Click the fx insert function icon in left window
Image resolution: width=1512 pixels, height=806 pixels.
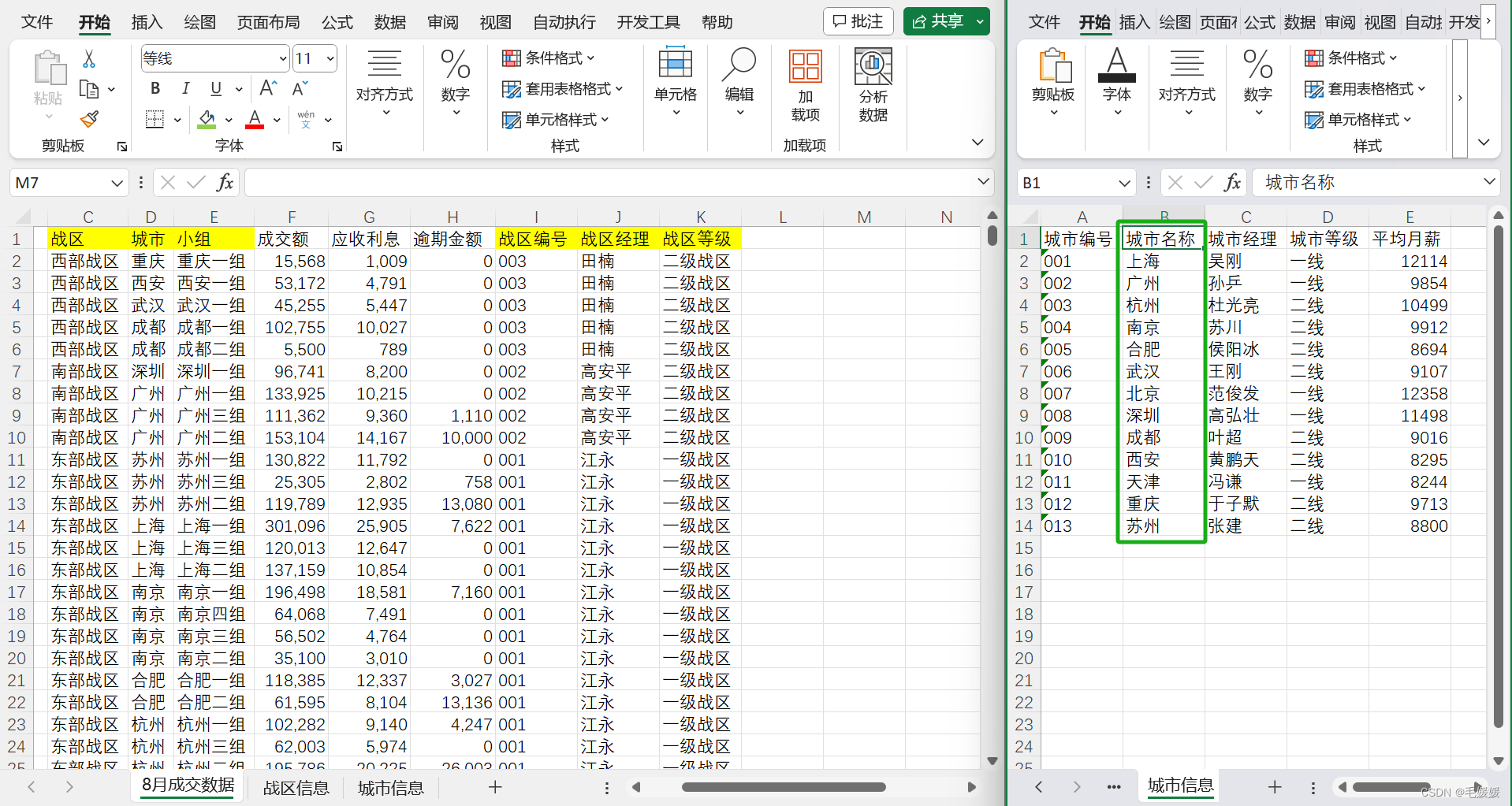(225, 183)
